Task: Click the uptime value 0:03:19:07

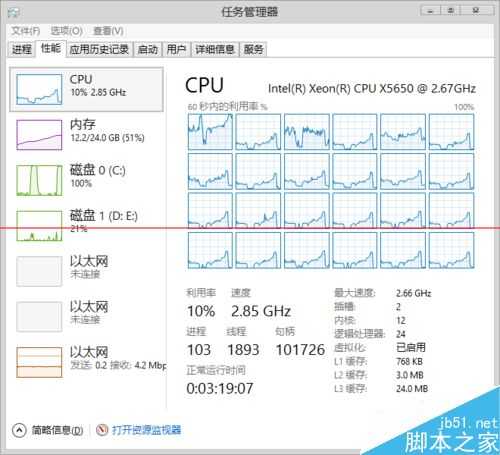Action: pos(220,388)
